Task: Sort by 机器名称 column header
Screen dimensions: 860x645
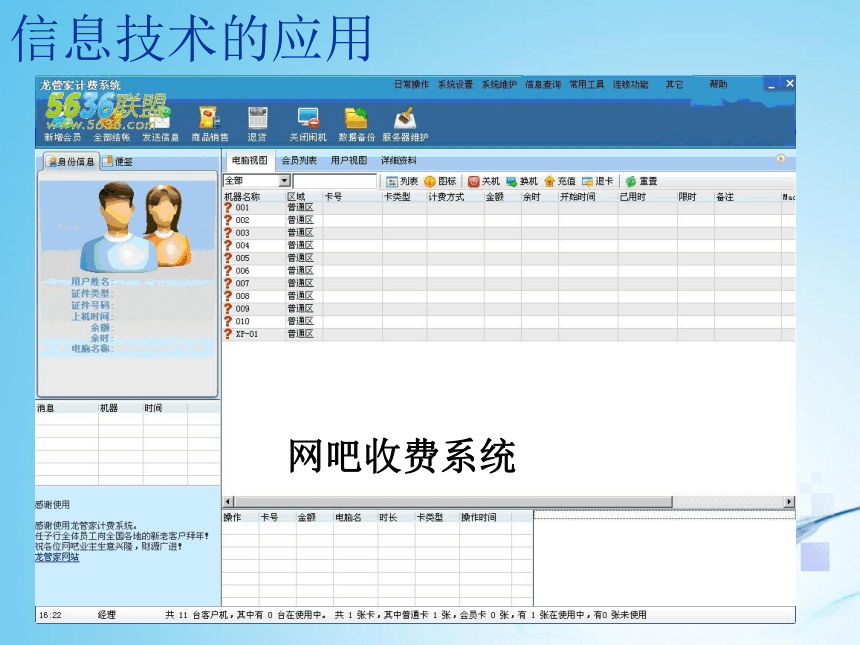Action: [253, 196]
